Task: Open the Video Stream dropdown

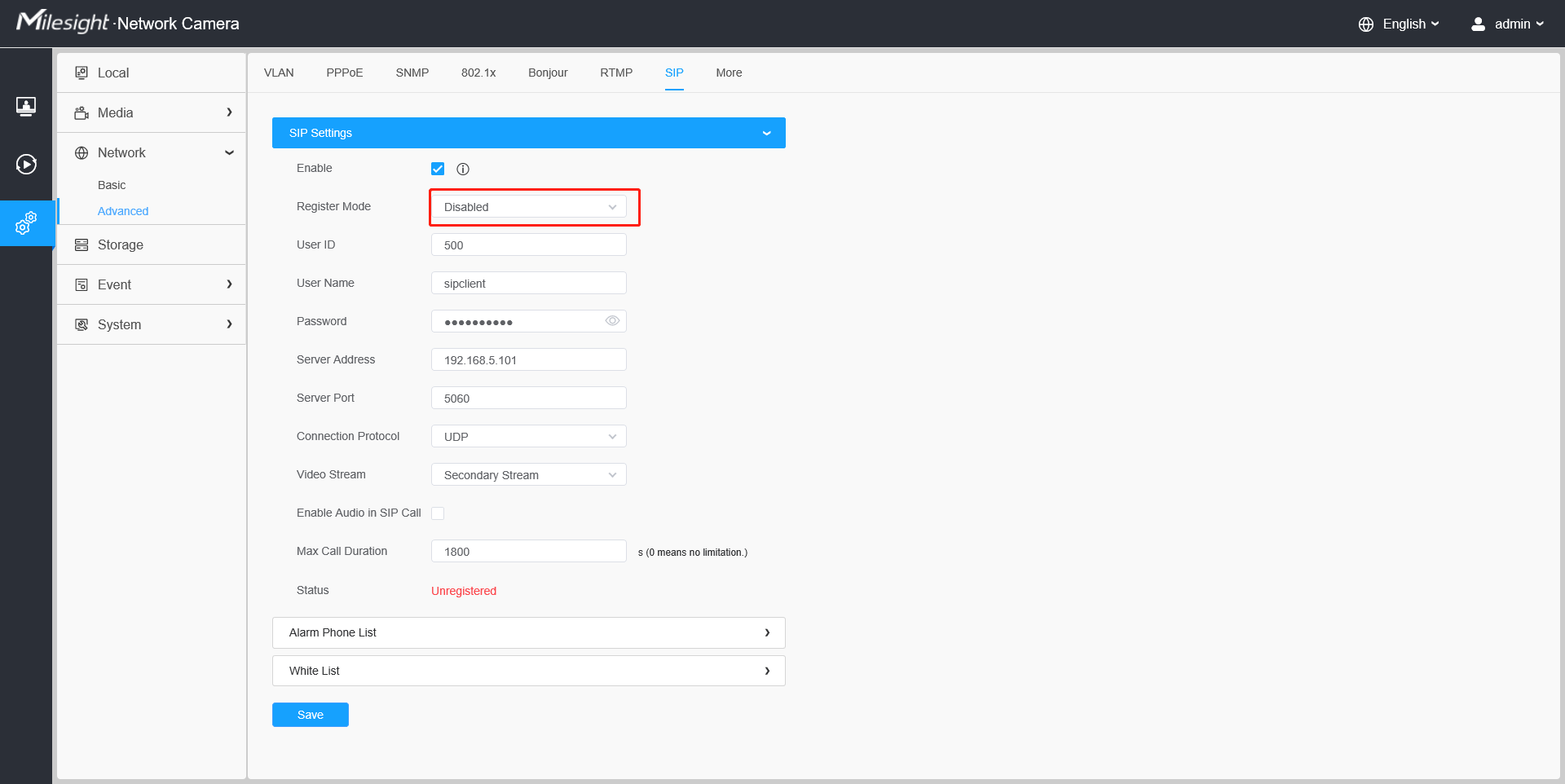Action: (x=529, y=474)
